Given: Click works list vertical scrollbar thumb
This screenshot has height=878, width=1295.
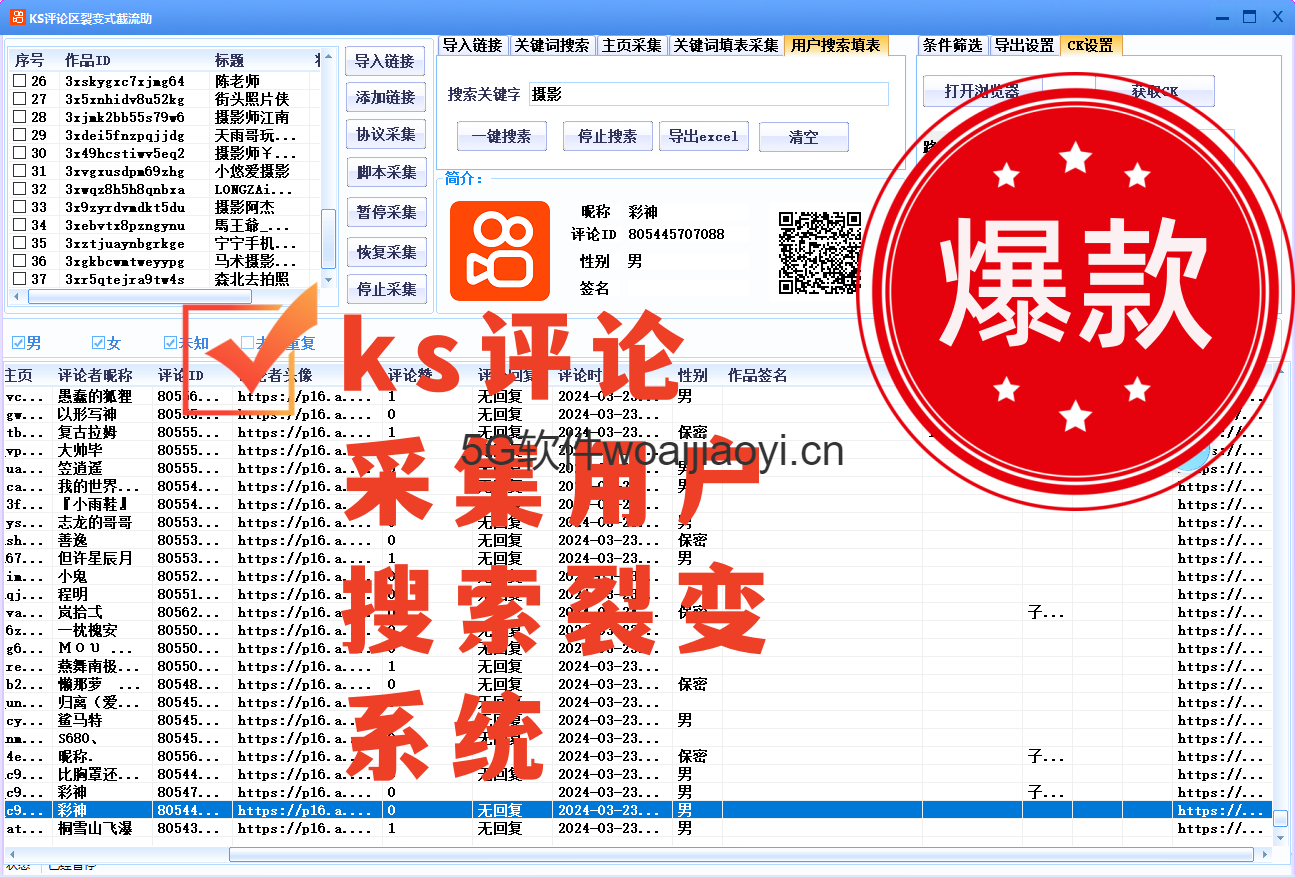Looking at the screenshot, I should (328, 238).
